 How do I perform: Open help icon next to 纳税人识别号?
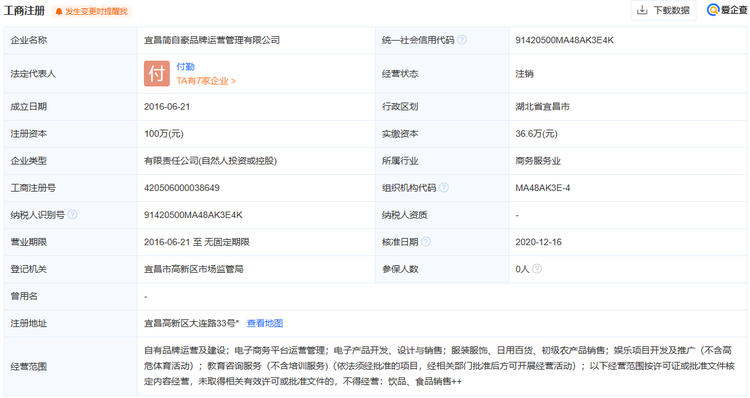[x=72, y=215]
